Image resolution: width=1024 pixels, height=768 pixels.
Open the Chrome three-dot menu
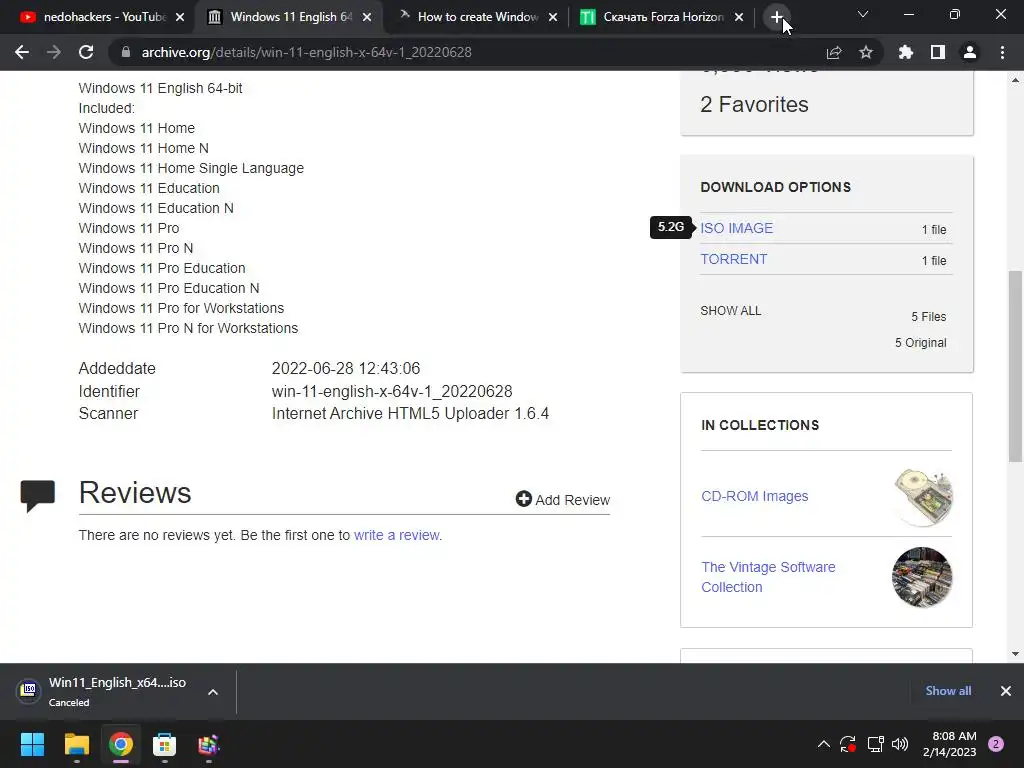pyautogui.click(x=1002, y=52)
